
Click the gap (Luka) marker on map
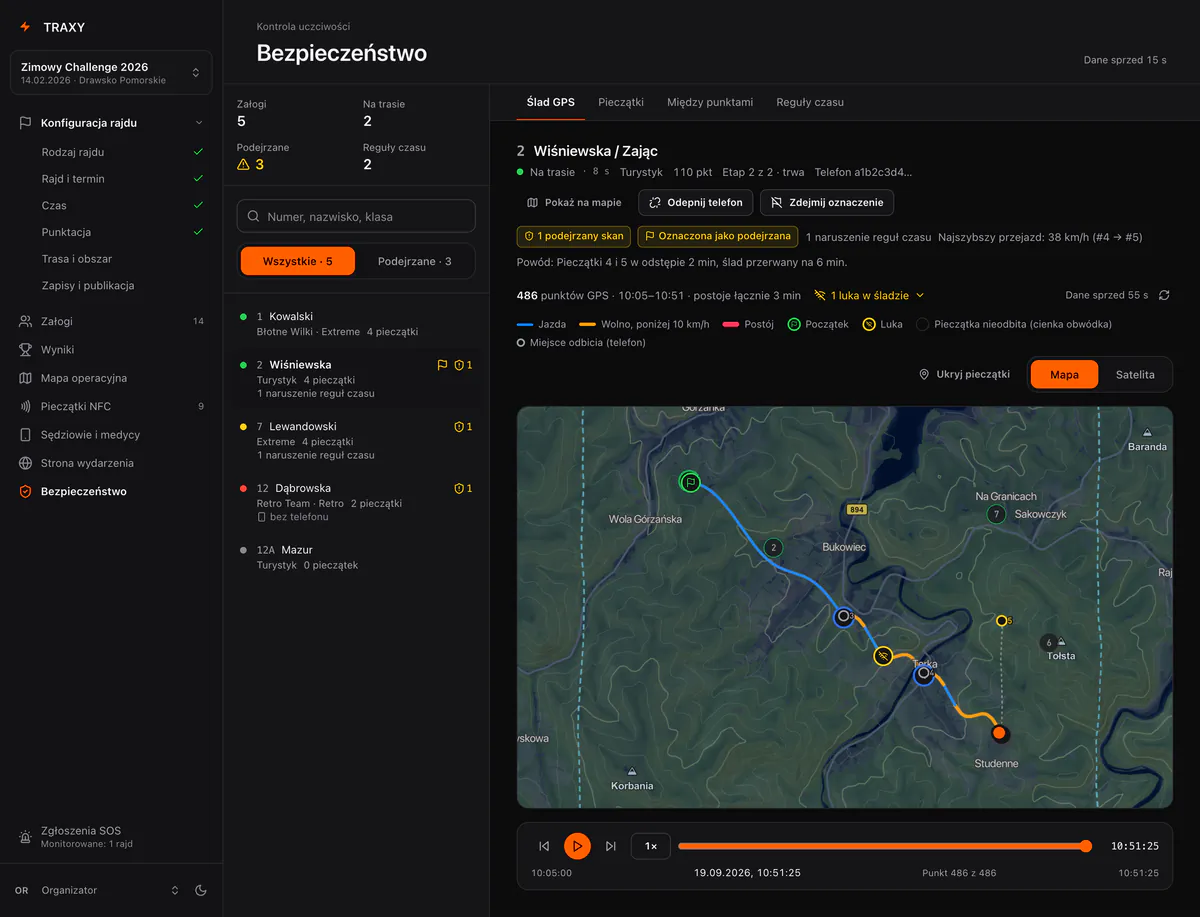click(x=882, y=656)
